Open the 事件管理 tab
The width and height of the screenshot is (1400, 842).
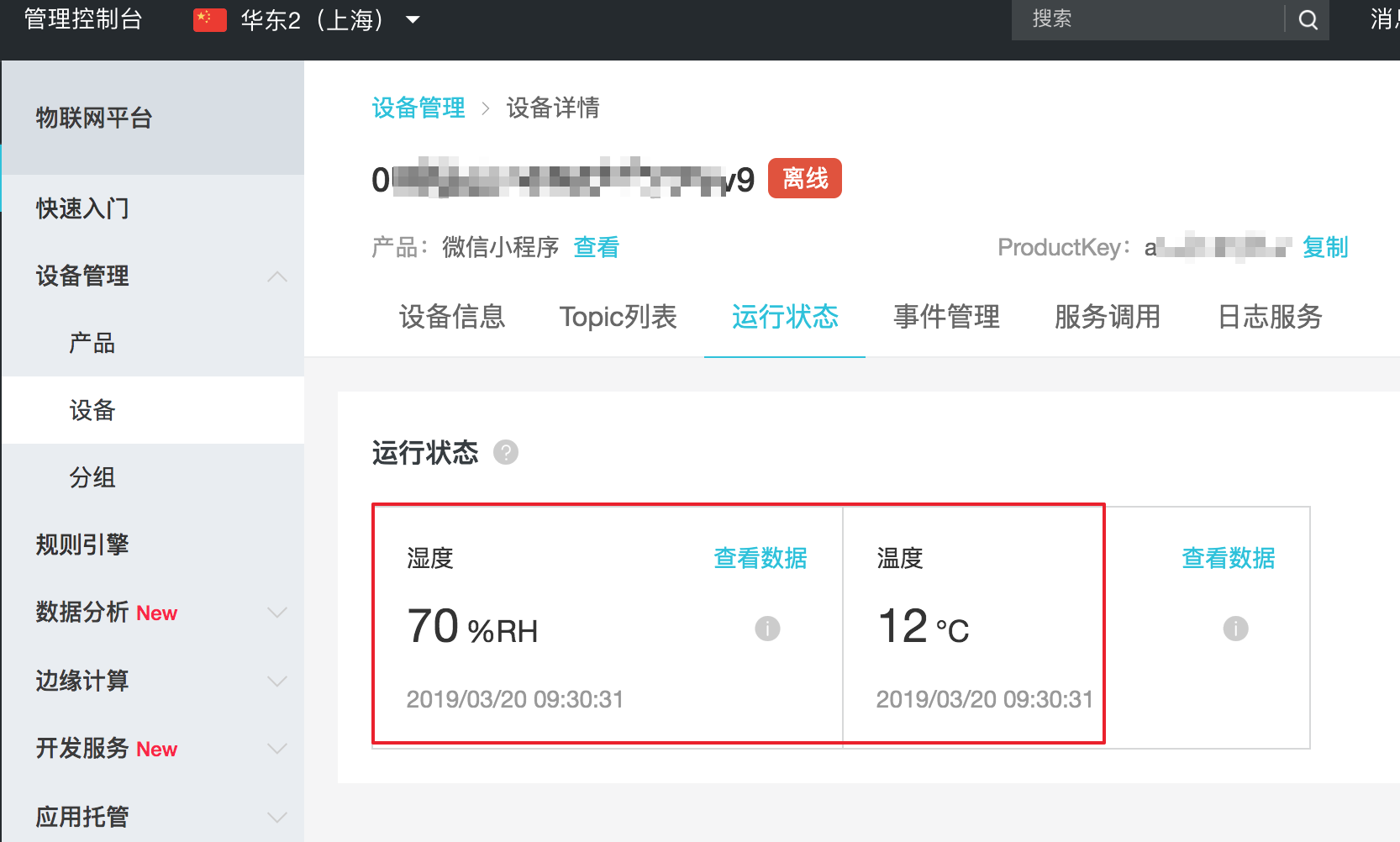point(946,317)
